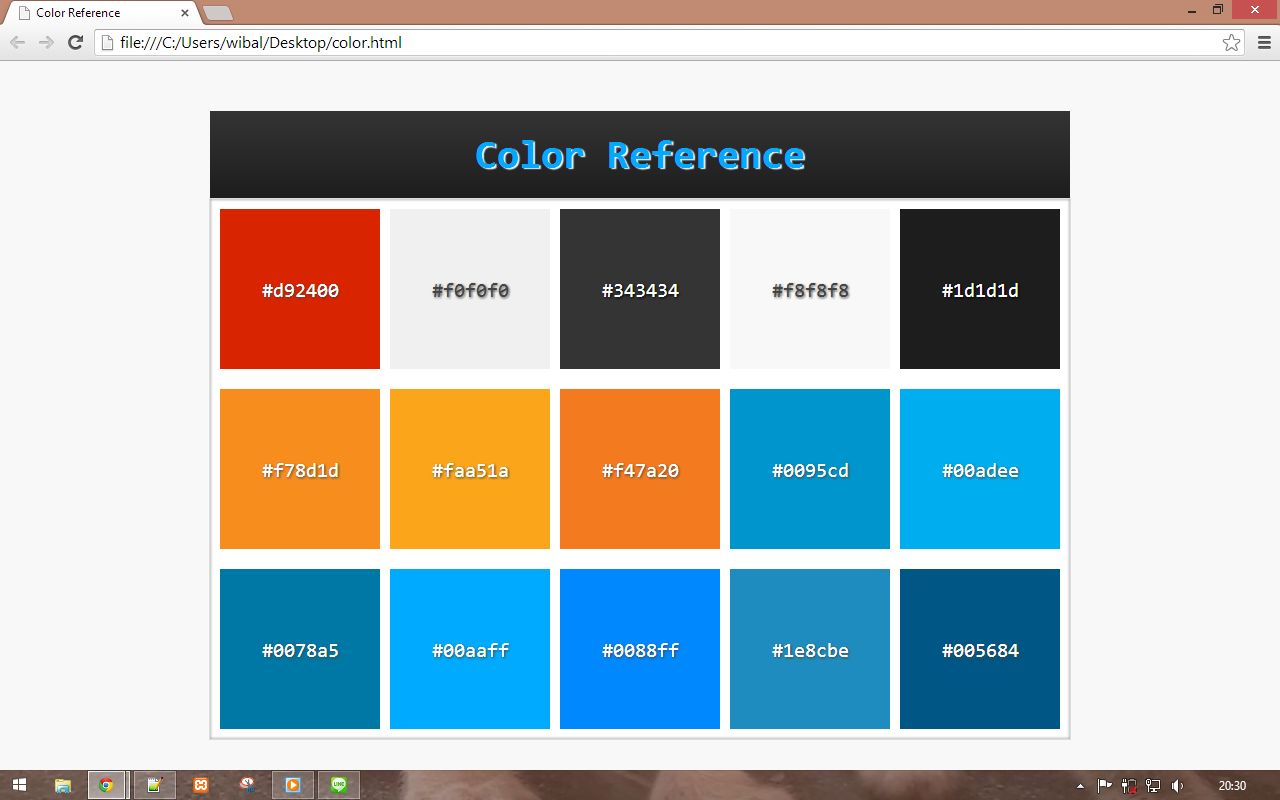Launch Snipping Tool from the taskbar
Viewport: 1280px width, 800px height.
pyautogui.click(x=247, y=785)
